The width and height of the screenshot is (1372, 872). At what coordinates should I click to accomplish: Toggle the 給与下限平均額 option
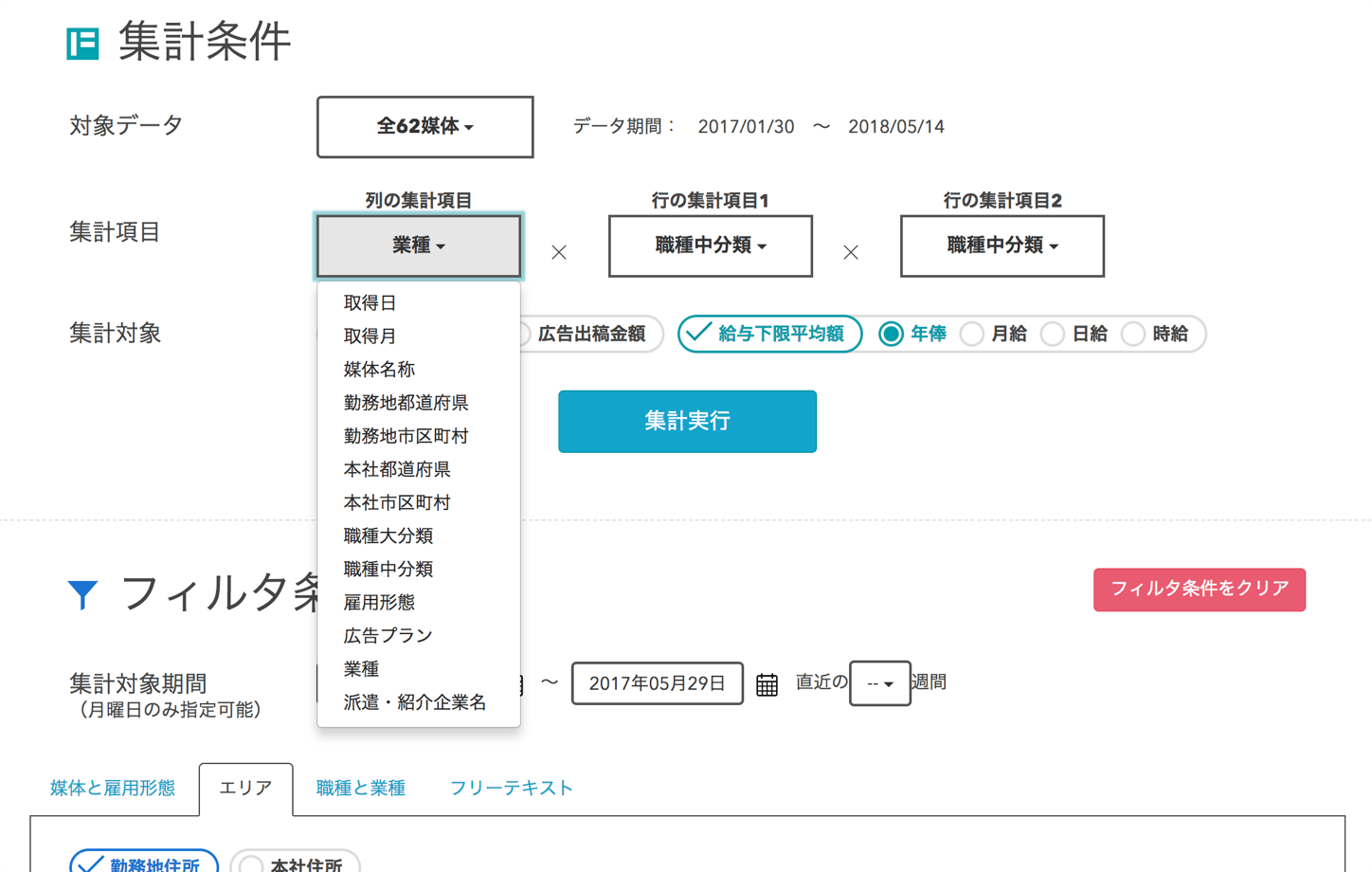[x=769, y=334]
